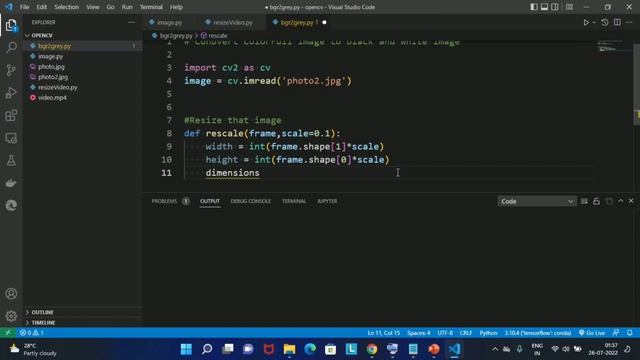Toggle secondary side bar layout
Image resolution: width=640 pixels, height=360 pixels.
pyautogui.click(x=555, y=7)
